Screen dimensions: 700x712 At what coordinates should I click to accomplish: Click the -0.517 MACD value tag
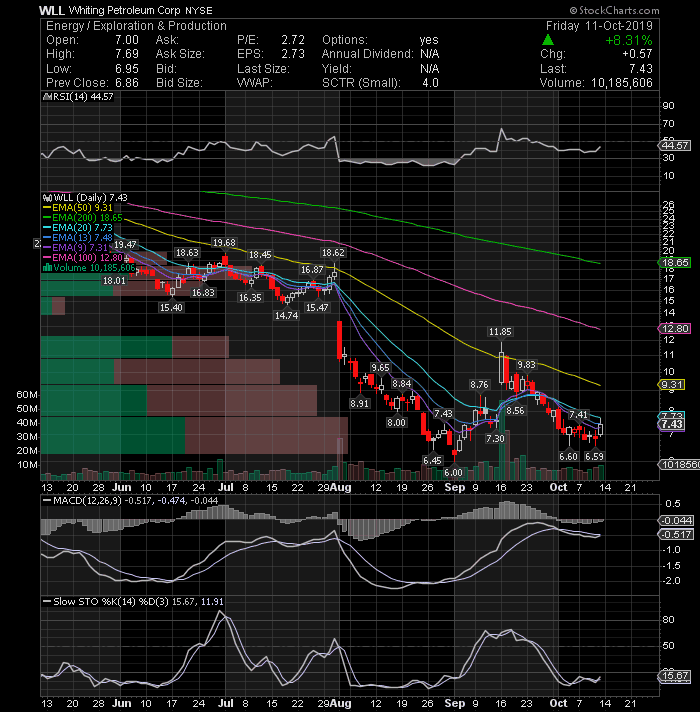pyautogui.click(x=676, y=534)
